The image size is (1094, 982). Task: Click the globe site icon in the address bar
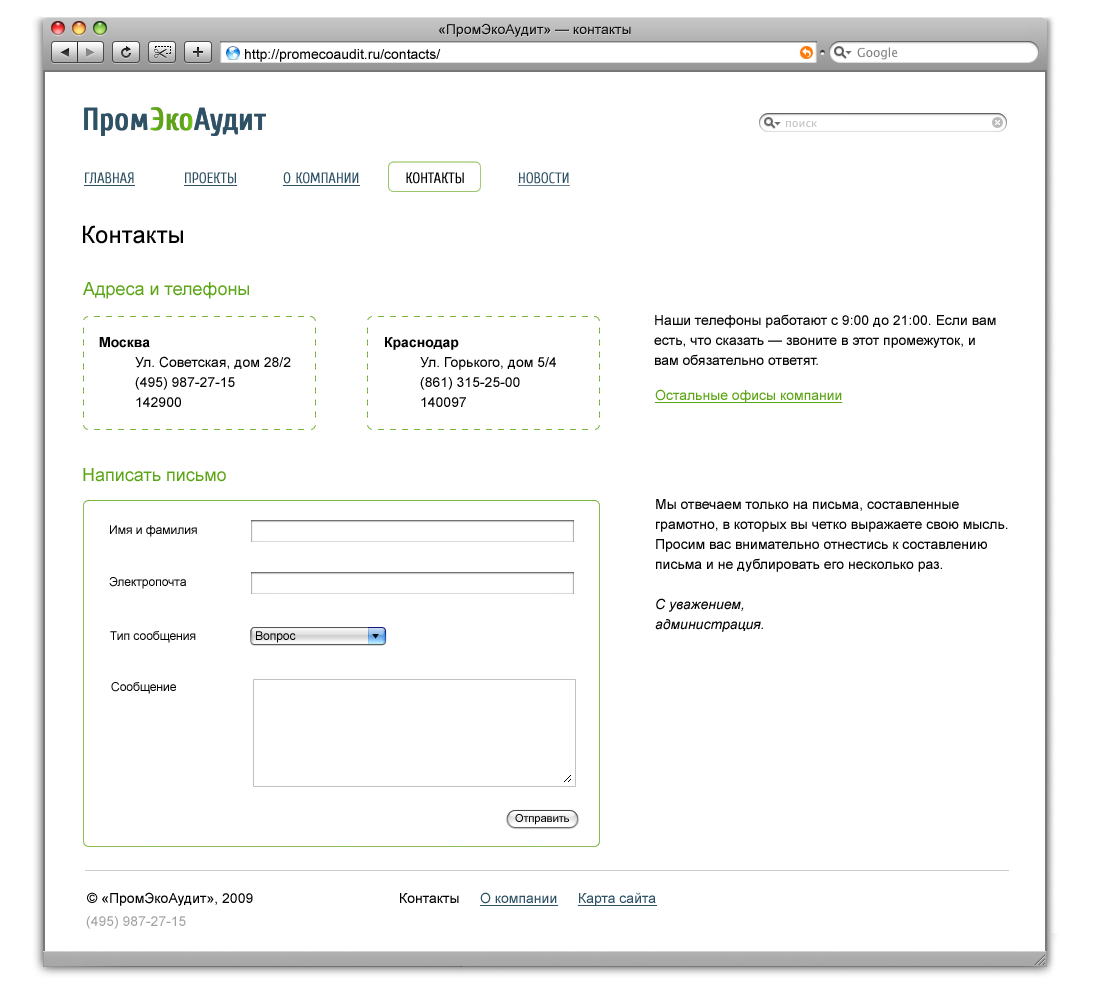point(233,54)
